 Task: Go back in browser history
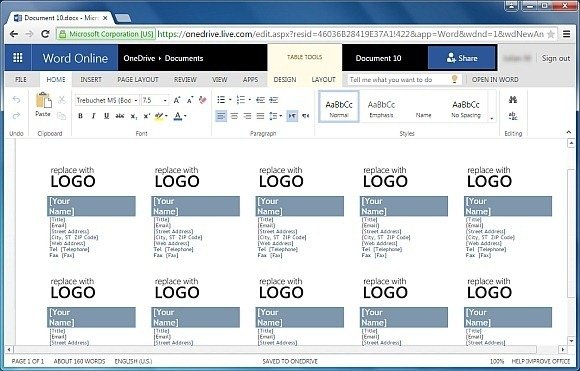(14, 34)
